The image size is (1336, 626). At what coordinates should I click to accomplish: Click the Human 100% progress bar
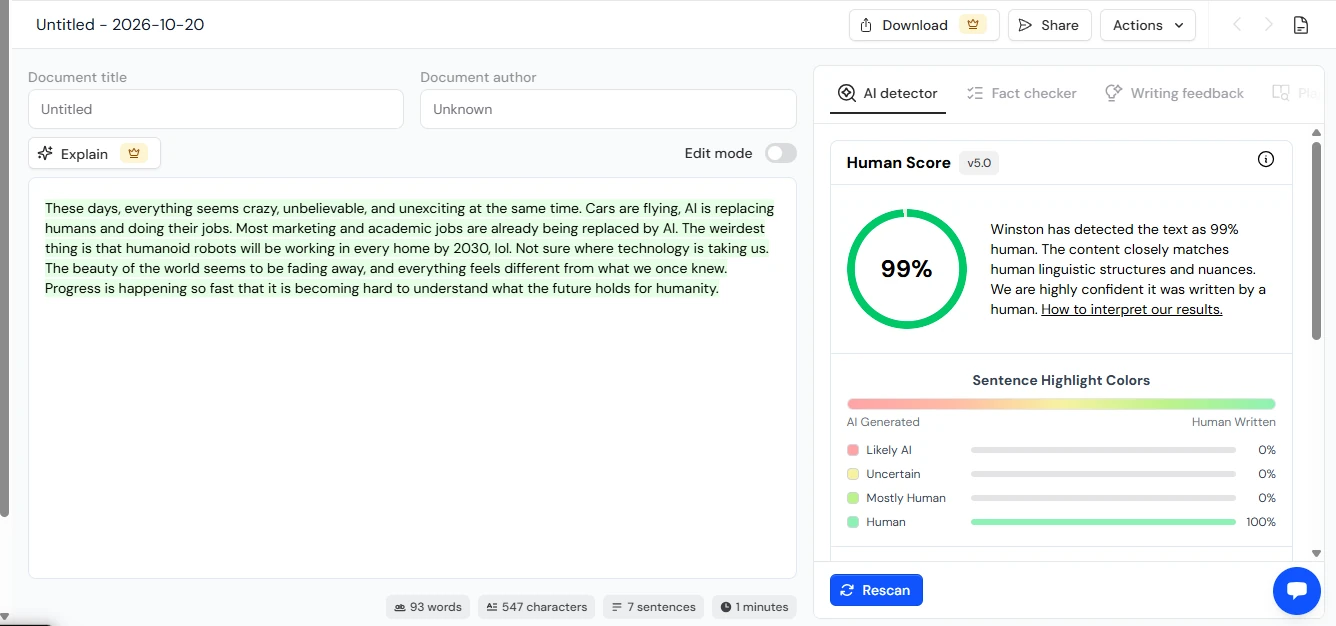[1103, 522]
